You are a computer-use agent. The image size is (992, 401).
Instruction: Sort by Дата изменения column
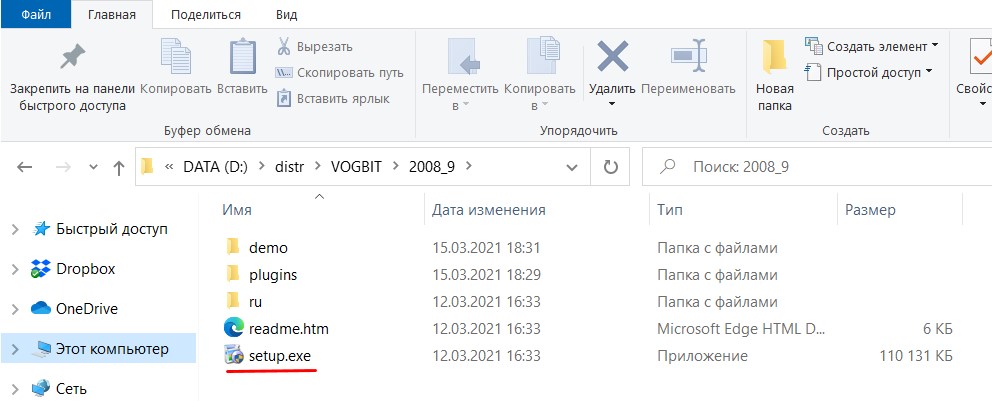pyautogui.click(x=488, y=210)
